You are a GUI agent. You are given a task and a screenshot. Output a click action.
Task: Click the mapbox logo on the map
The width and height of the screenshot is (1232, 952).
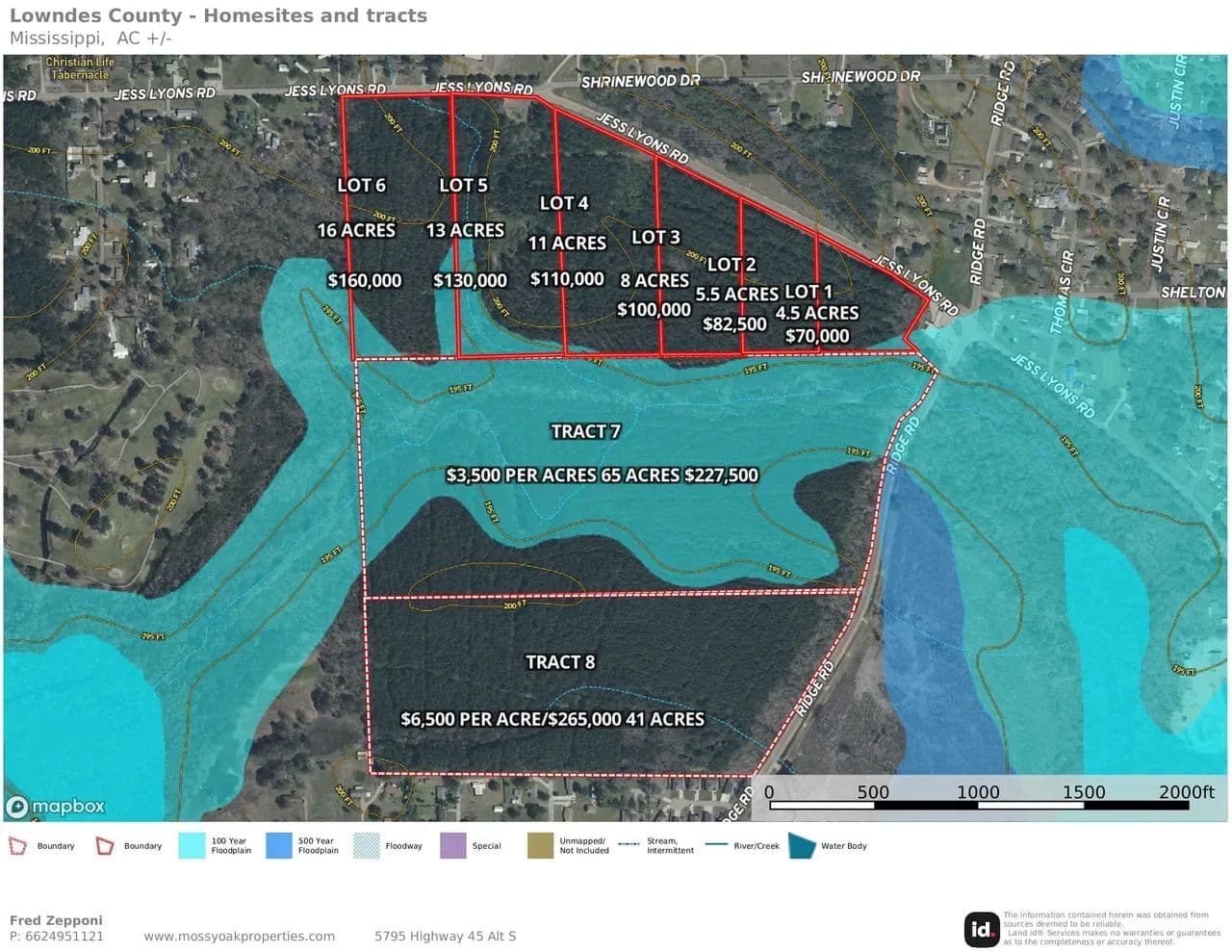click(x=56, y=806)
